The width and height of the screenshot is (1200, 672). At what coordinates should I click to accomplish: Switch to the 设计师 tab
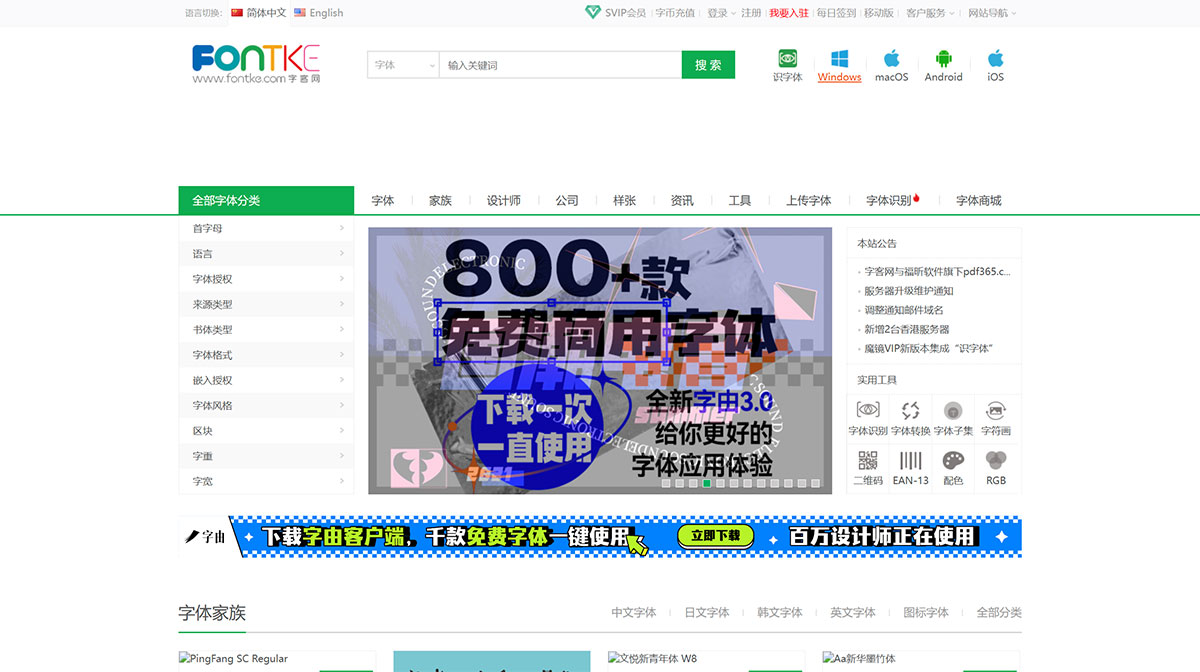click(x=503, y=200)
